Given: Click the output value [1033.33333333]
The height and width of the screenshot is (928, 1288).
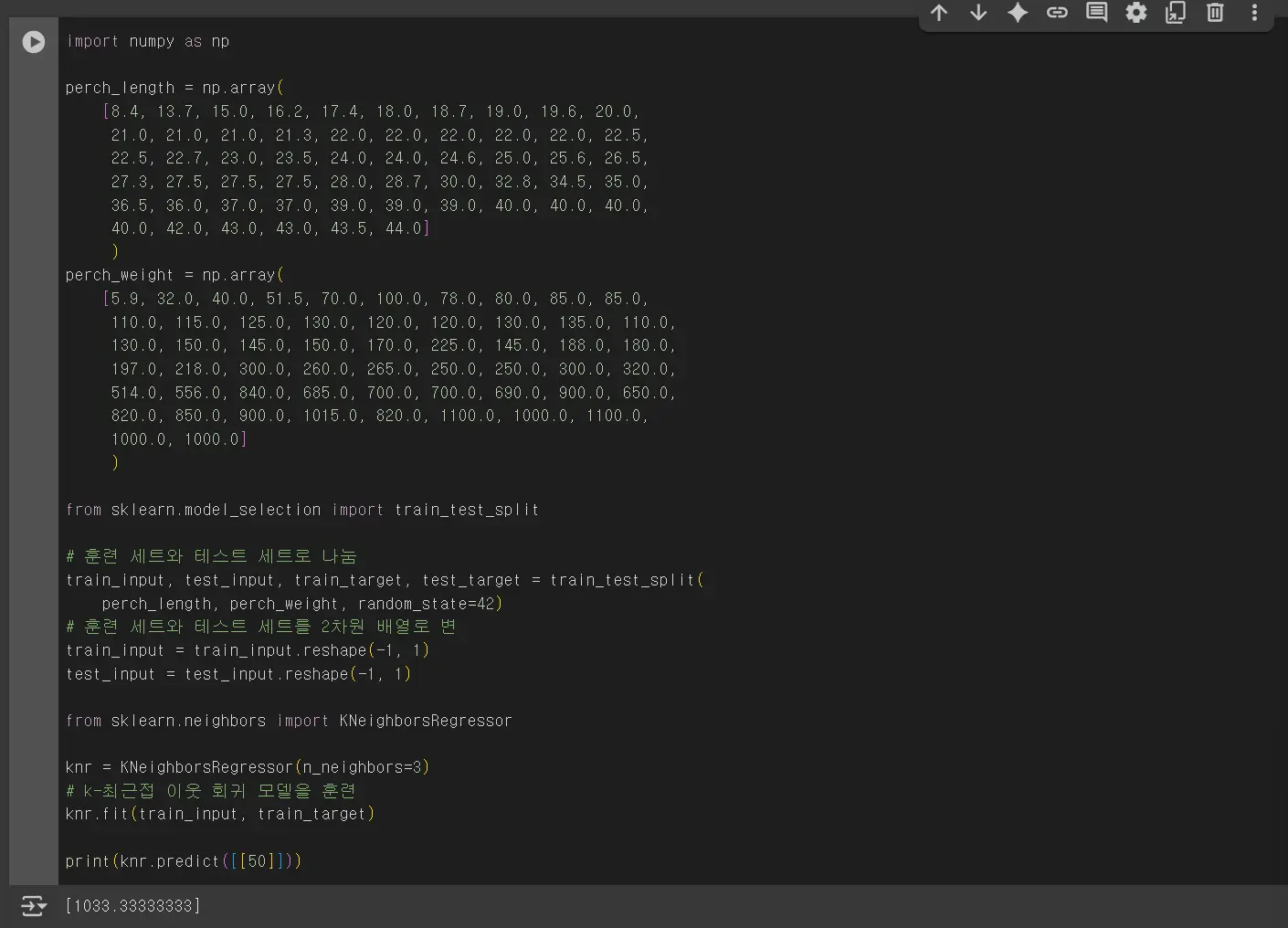Looking at the screenshot, I should tap(133, 906).
